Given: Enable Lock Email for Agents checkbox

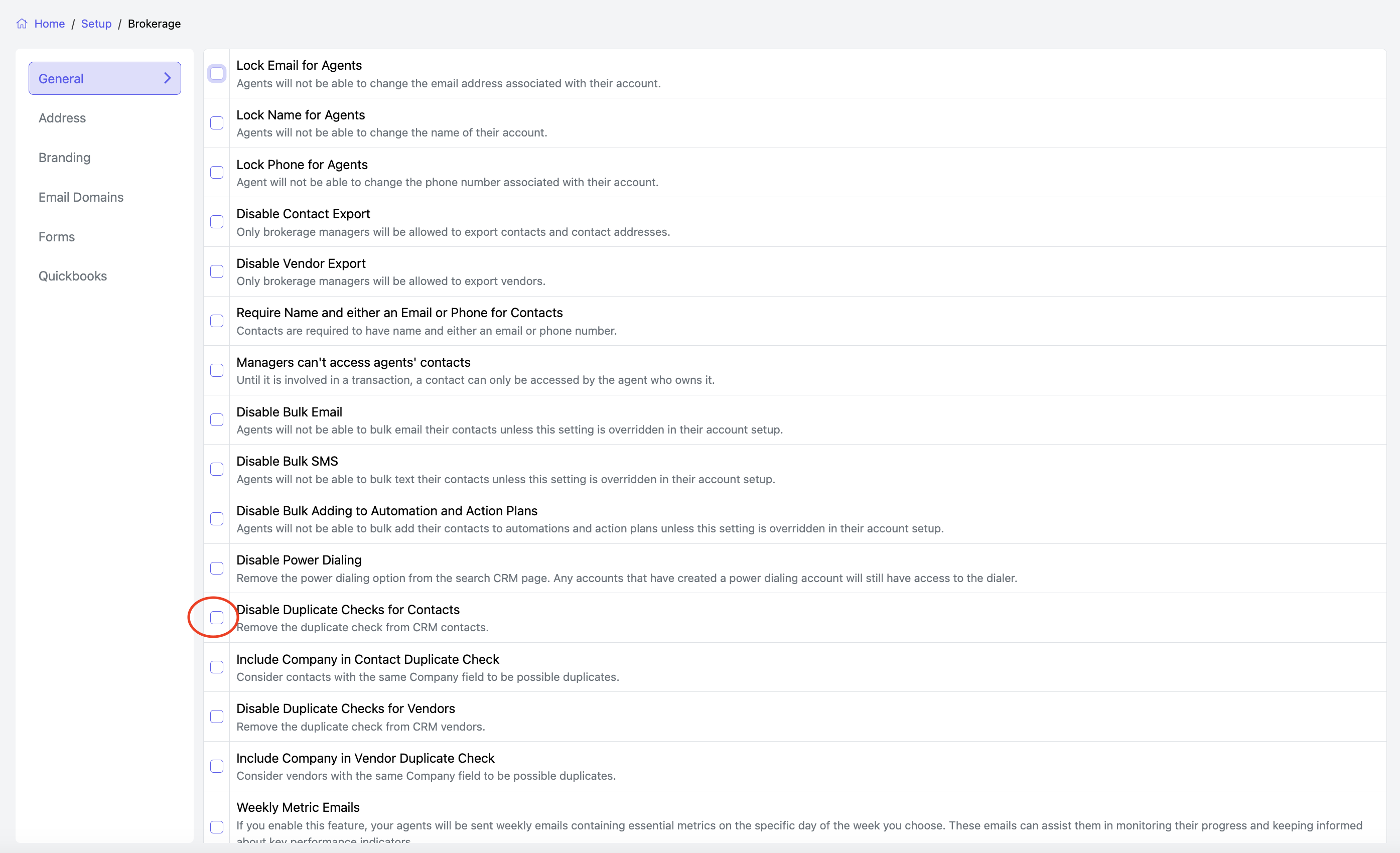Looking at the screenshot, I should tap(216, 74).
